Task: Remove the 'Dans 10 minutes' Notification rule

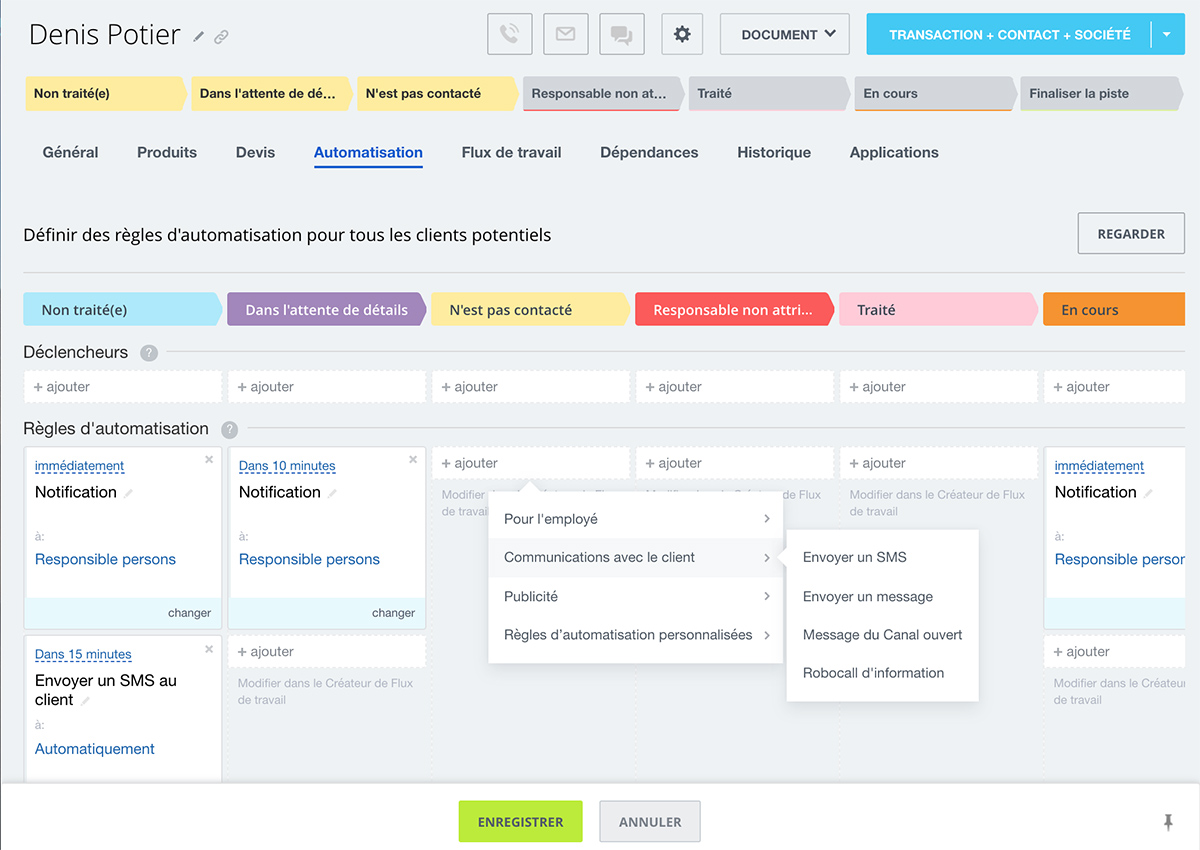Action: coord(413,460)
